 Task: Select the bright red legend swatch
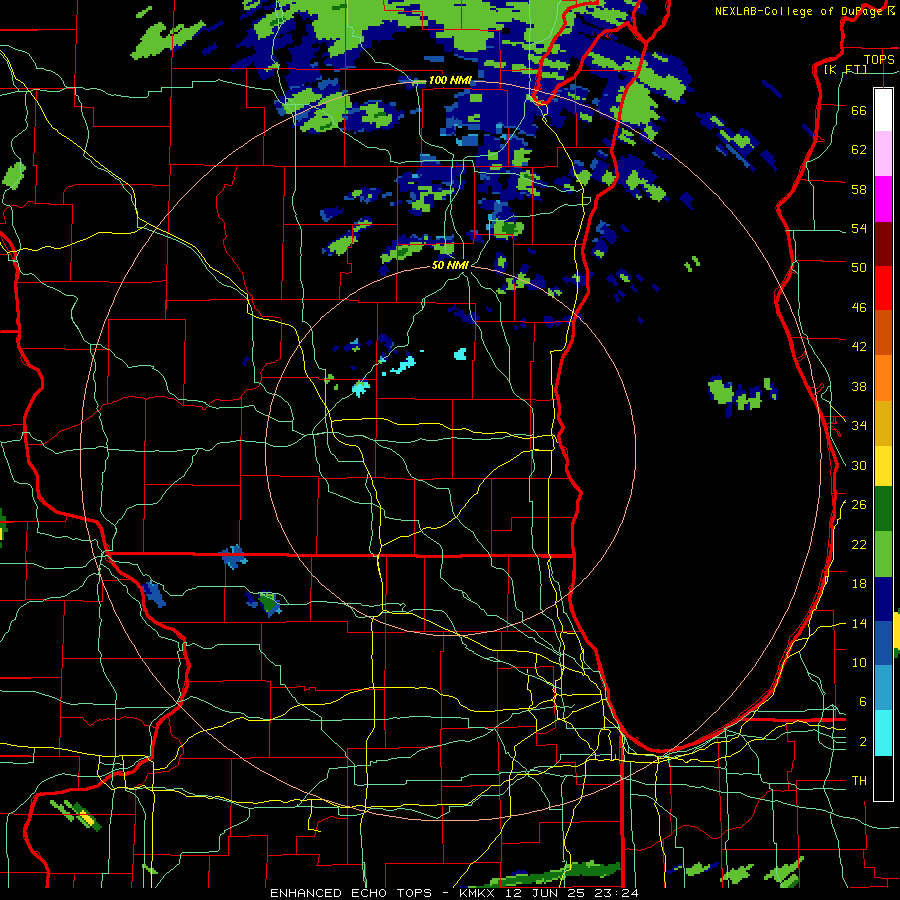(883, 288)
